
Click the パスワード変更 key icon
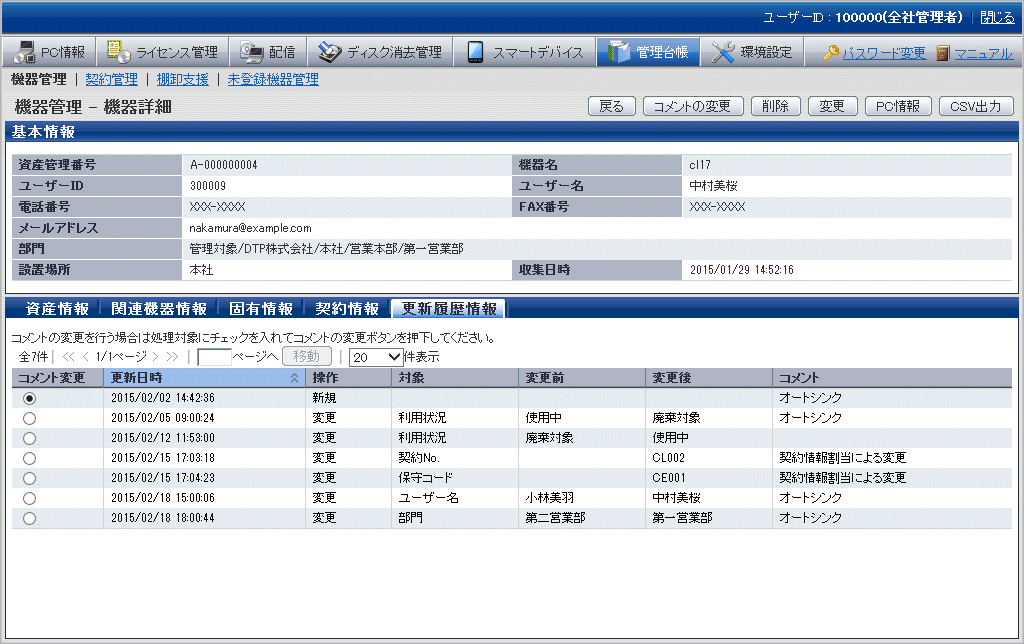(x=831, y=54)
